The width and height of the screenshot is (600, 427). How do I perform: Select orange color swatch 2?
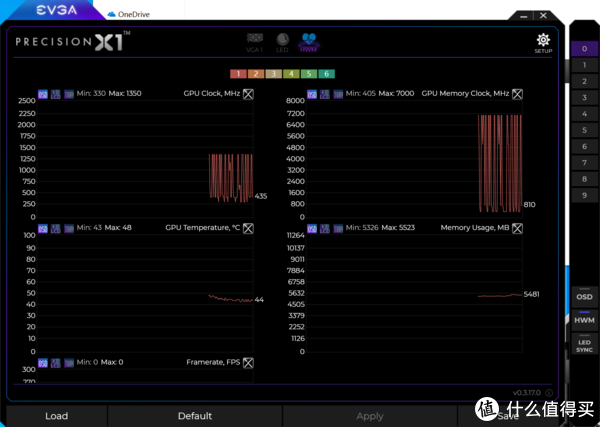256,74
